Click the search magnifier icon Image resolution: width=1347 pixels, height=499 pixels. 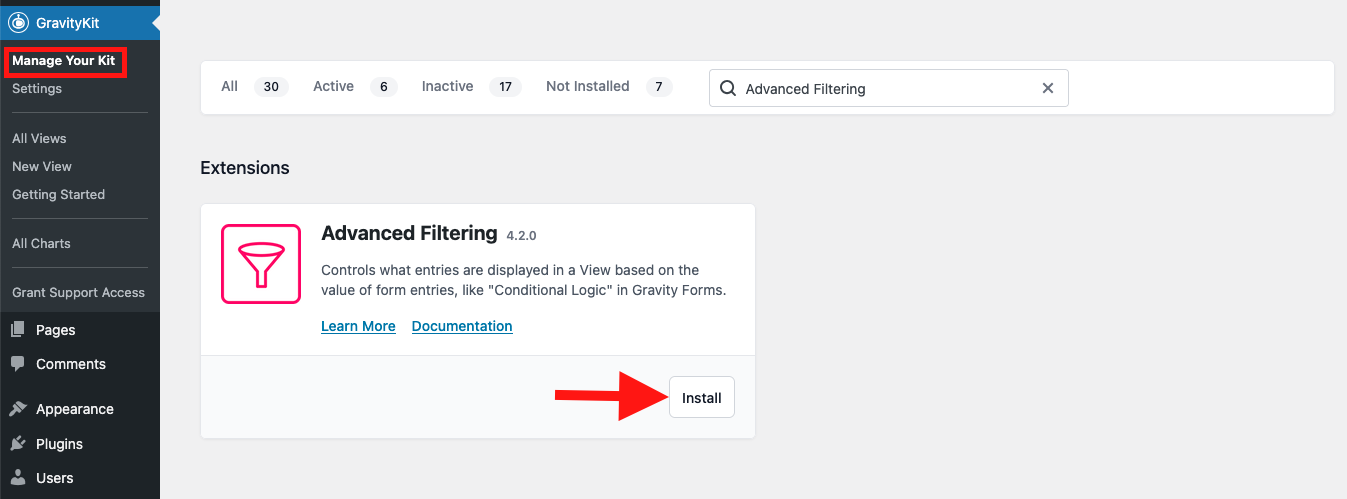tap(728, 88)
